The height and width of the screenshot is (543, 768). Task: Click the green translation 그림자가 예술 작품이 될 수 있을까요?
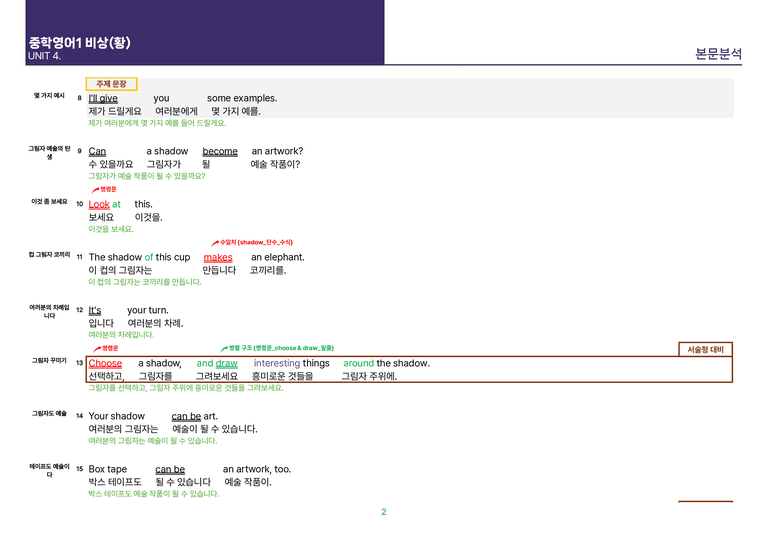tap(147, 176)
